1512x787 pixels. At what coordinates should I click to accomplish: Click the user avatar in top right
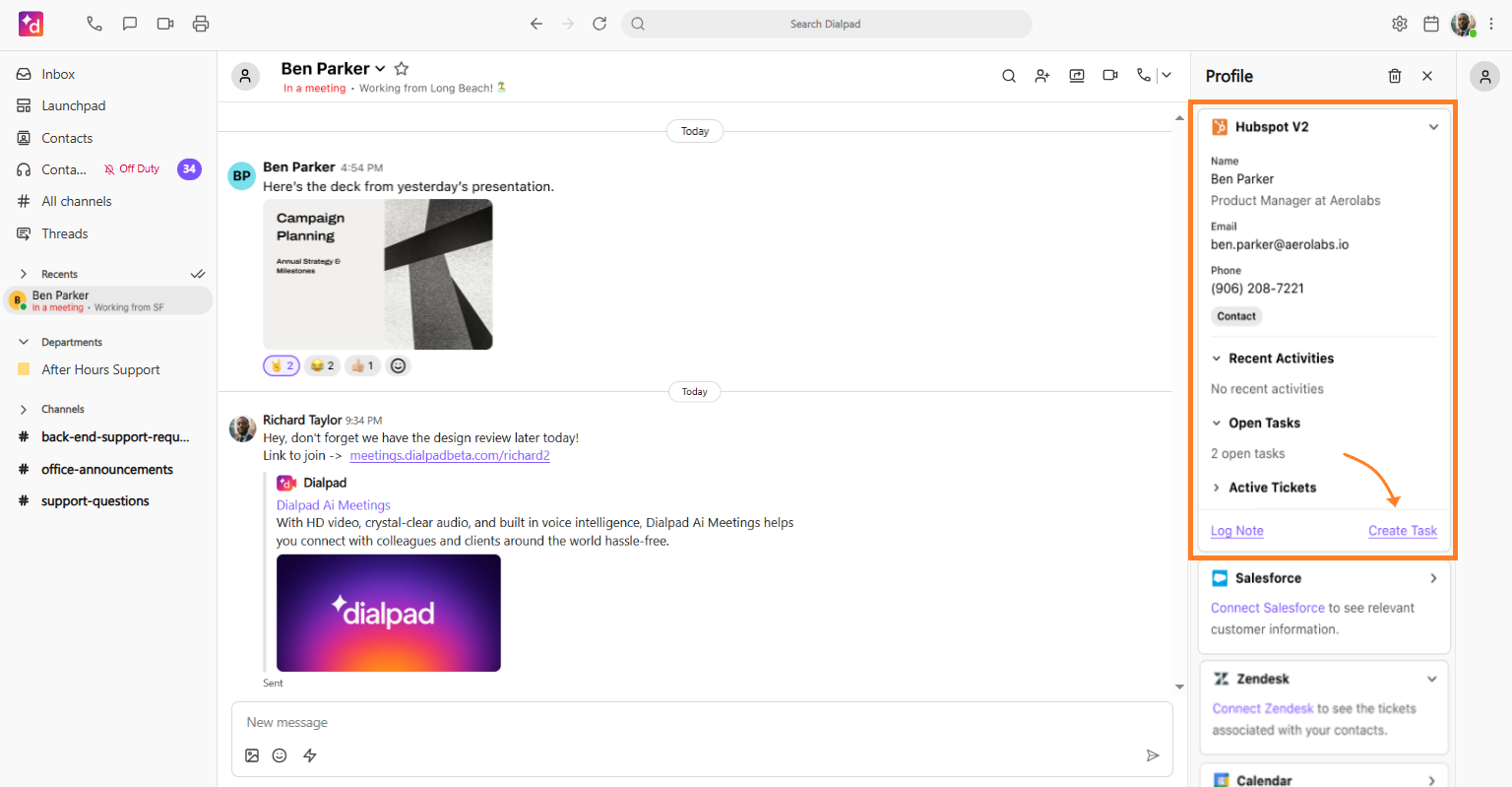click(1464, 24)
